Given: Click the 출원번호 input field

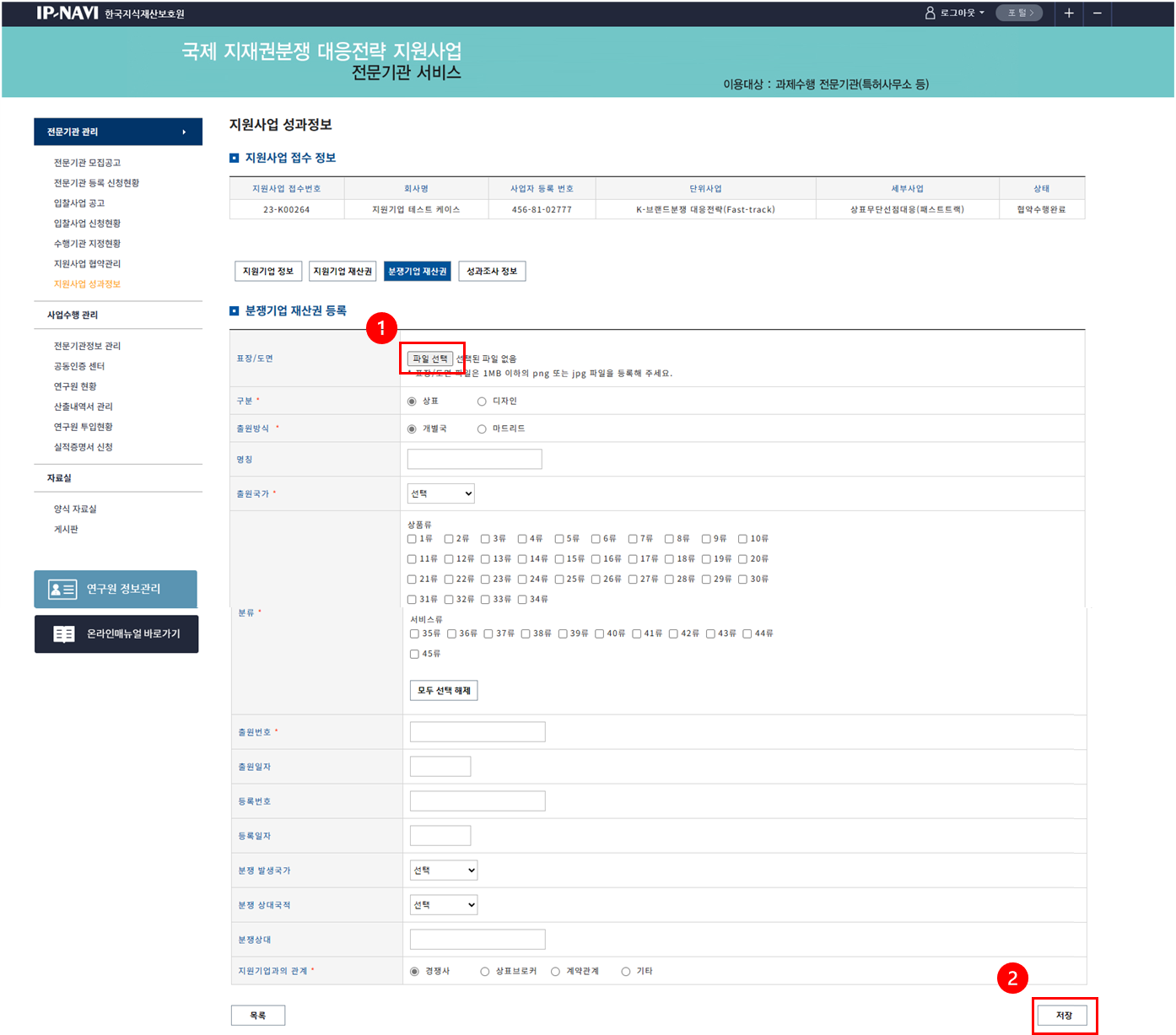Looking at the screenshot, I should tap(477, 731).
